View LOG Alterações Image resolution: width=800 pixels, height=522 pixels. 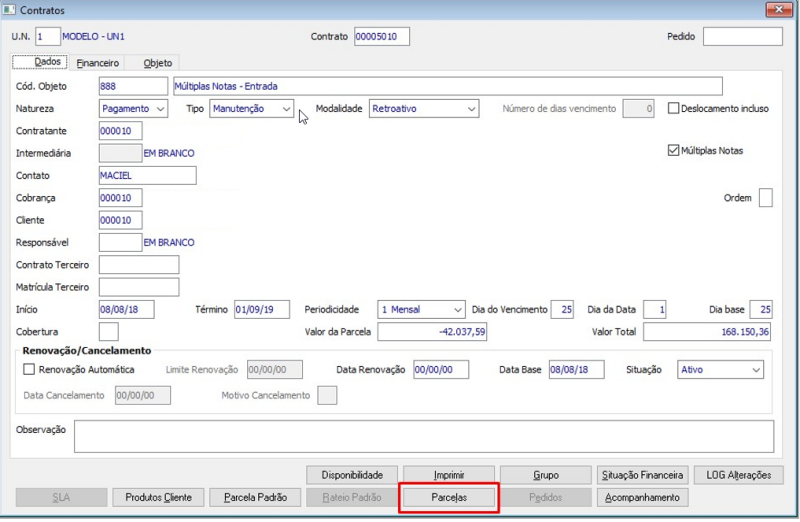[x=739, y=475]
